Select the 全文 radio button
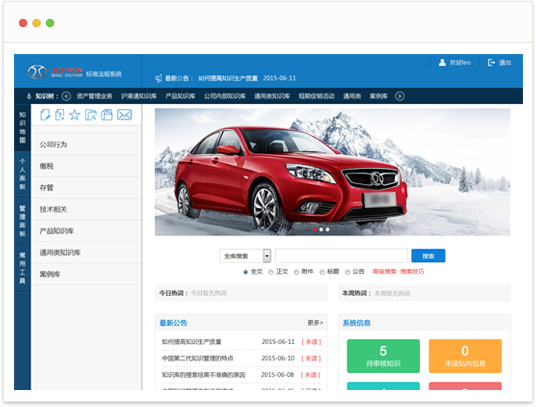 coord(245,272)
